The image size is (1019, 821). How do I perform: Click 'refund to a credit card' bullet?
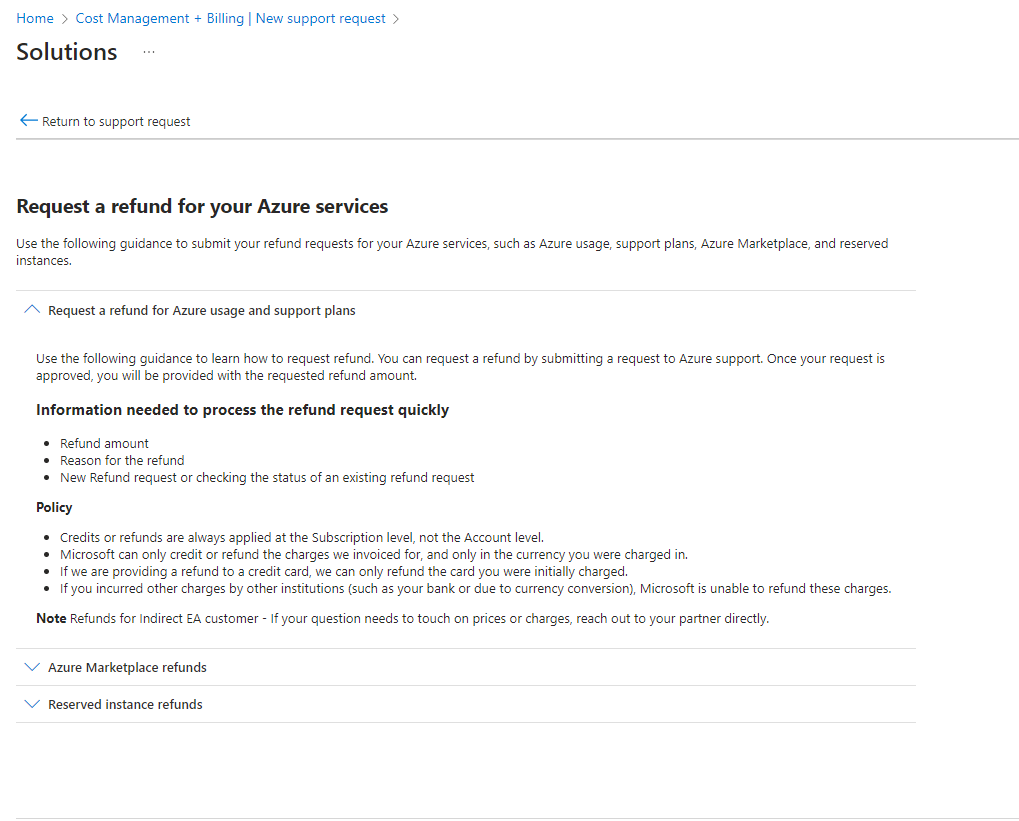[344, 571]
